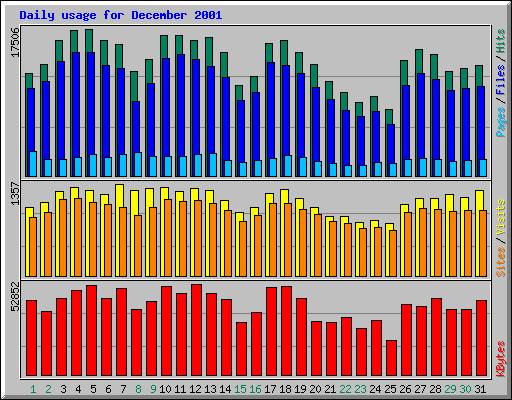Image resolution: width=512 pixels, height=400 pixels.
Task: Click day label 8 on the axis
Action: tap(138, 389)
